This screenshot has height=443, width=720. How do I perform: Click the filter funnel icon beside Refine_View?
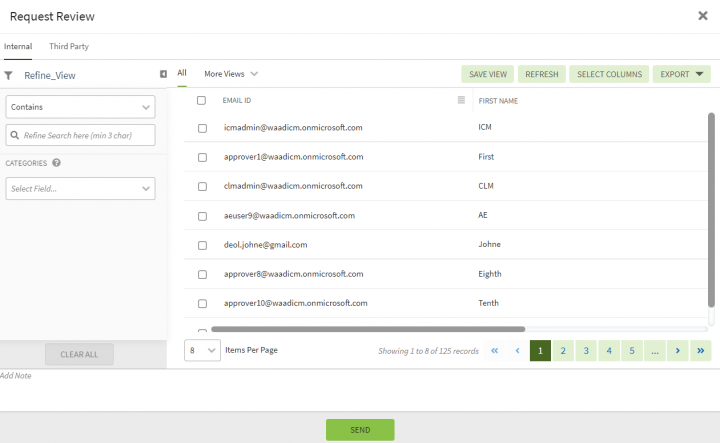coord(8,75)
